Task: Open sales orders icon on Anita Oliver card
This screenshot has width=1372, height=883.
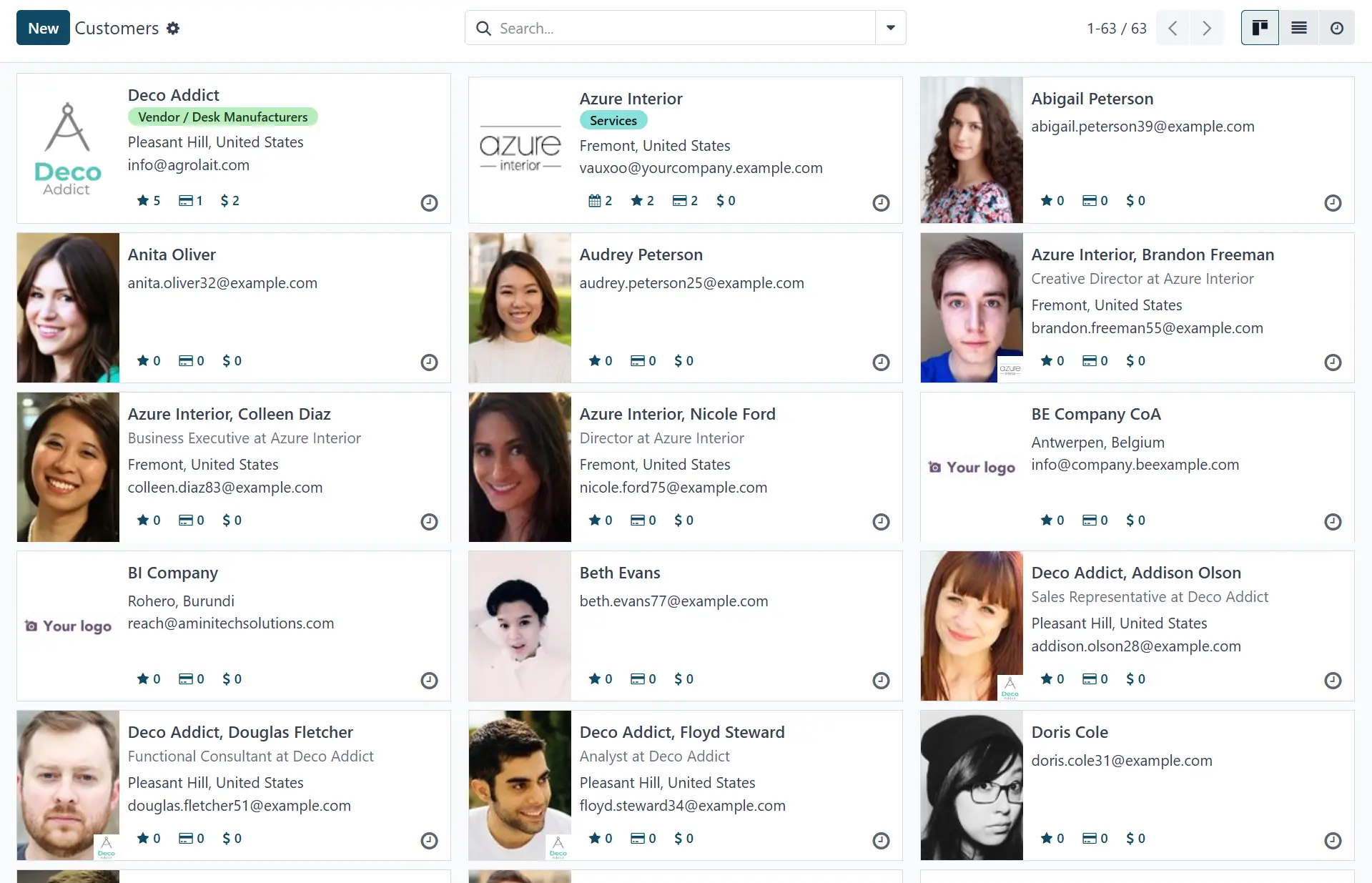Action: click(191, 361)
